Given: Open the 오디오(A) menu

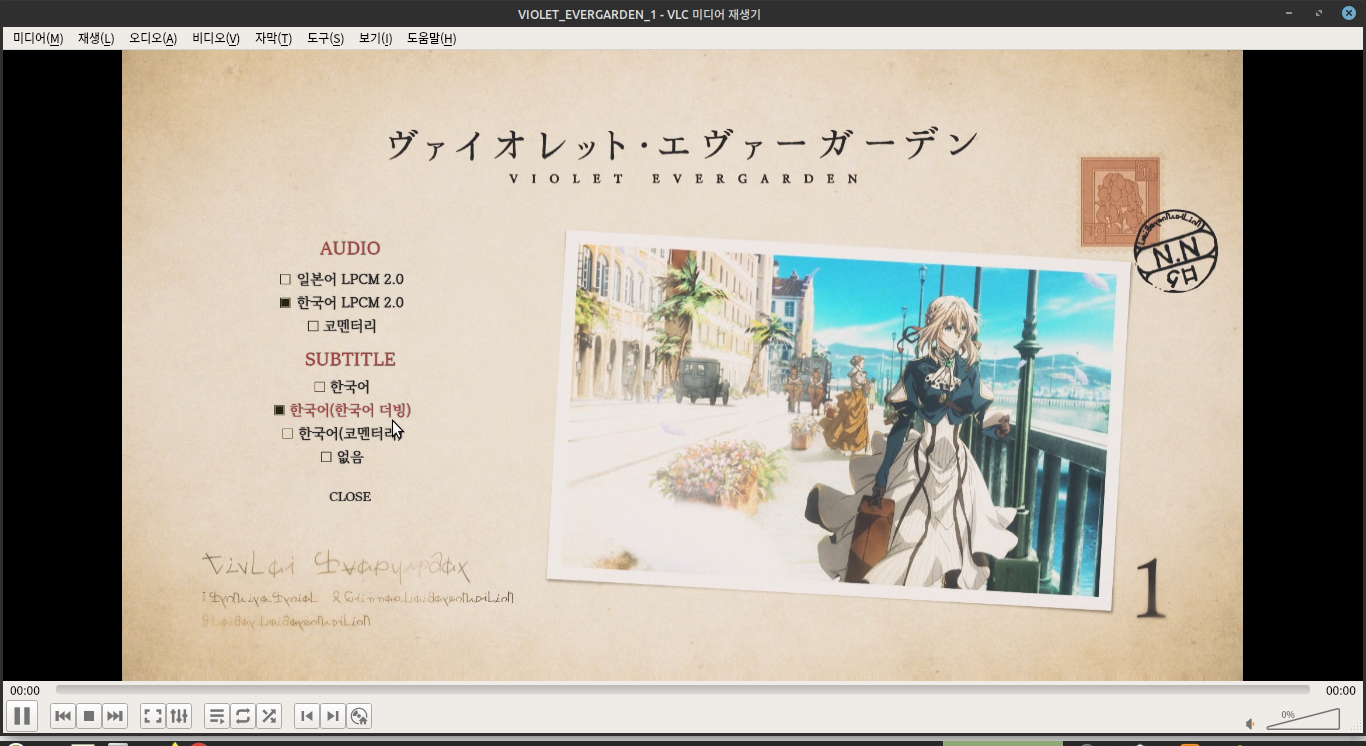Looking at the screenshot, I should 153,38.
